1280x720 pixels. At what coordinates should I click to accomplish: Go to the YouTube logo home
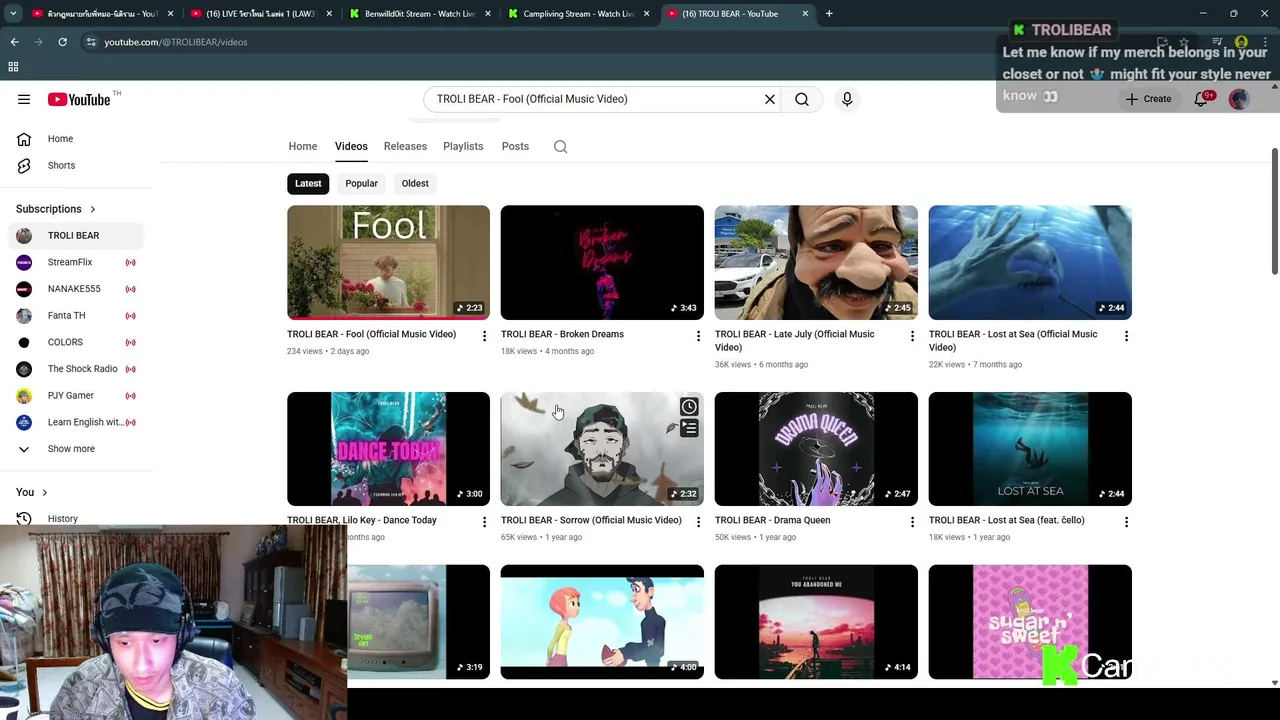79,99
